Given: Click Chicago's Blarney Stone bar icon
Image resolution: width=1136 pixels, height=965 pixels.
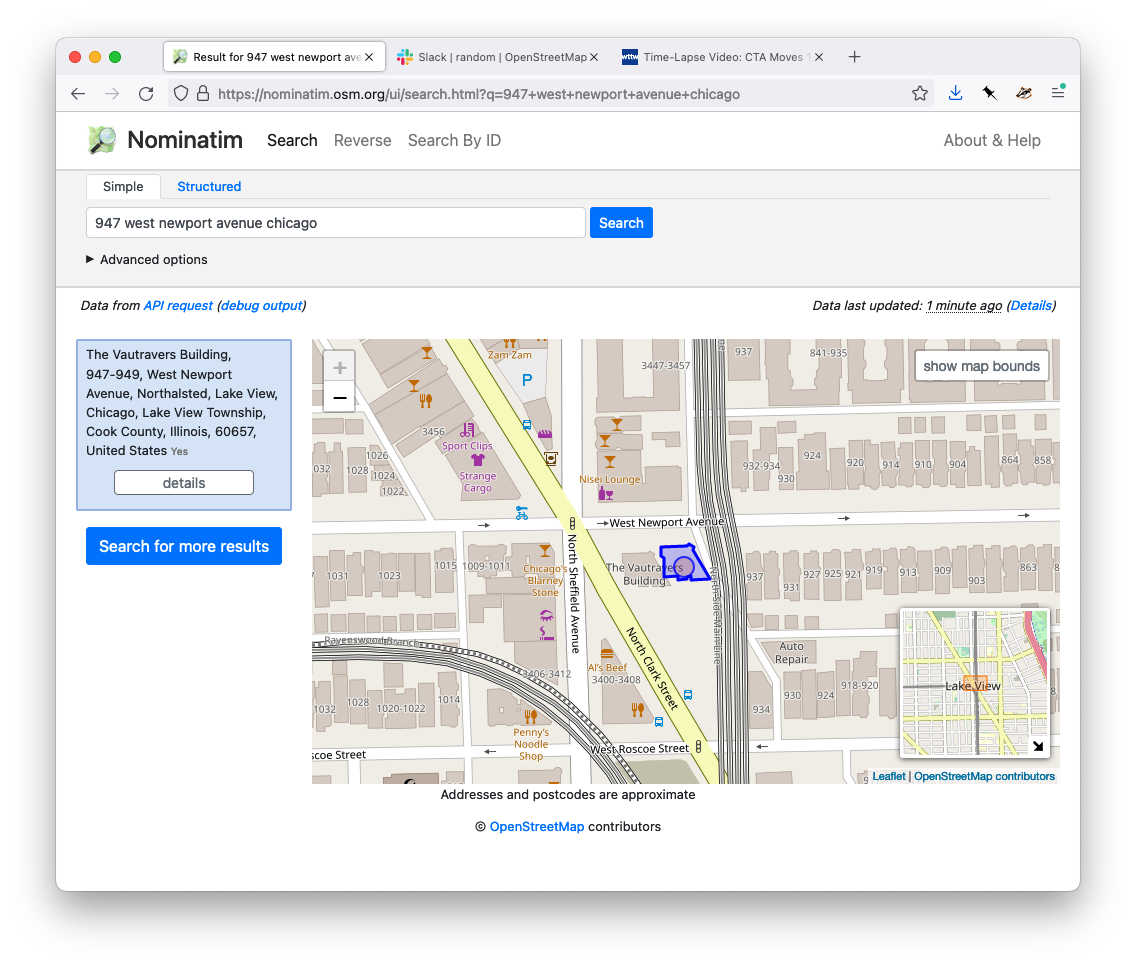Looking at the screenshot, I should pos(545,551).
